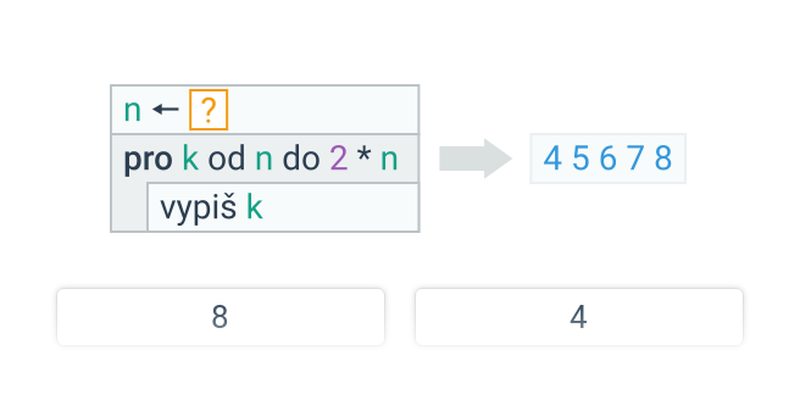Click the purple number 2 in loop
This screenshot has width=800, height=400.
pyautogui.click(x=338, y=159)
